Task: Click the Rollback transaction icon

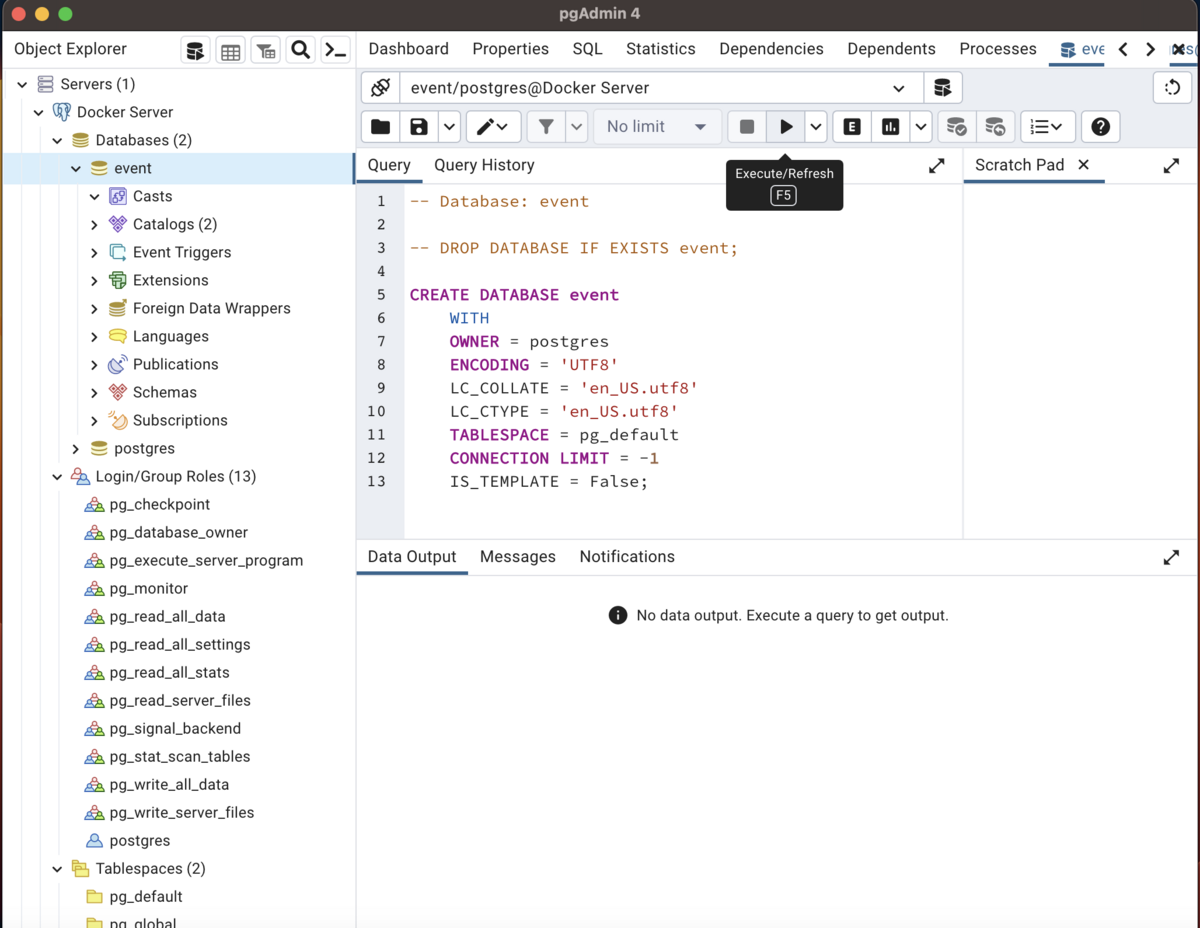Action: point(995,127)
